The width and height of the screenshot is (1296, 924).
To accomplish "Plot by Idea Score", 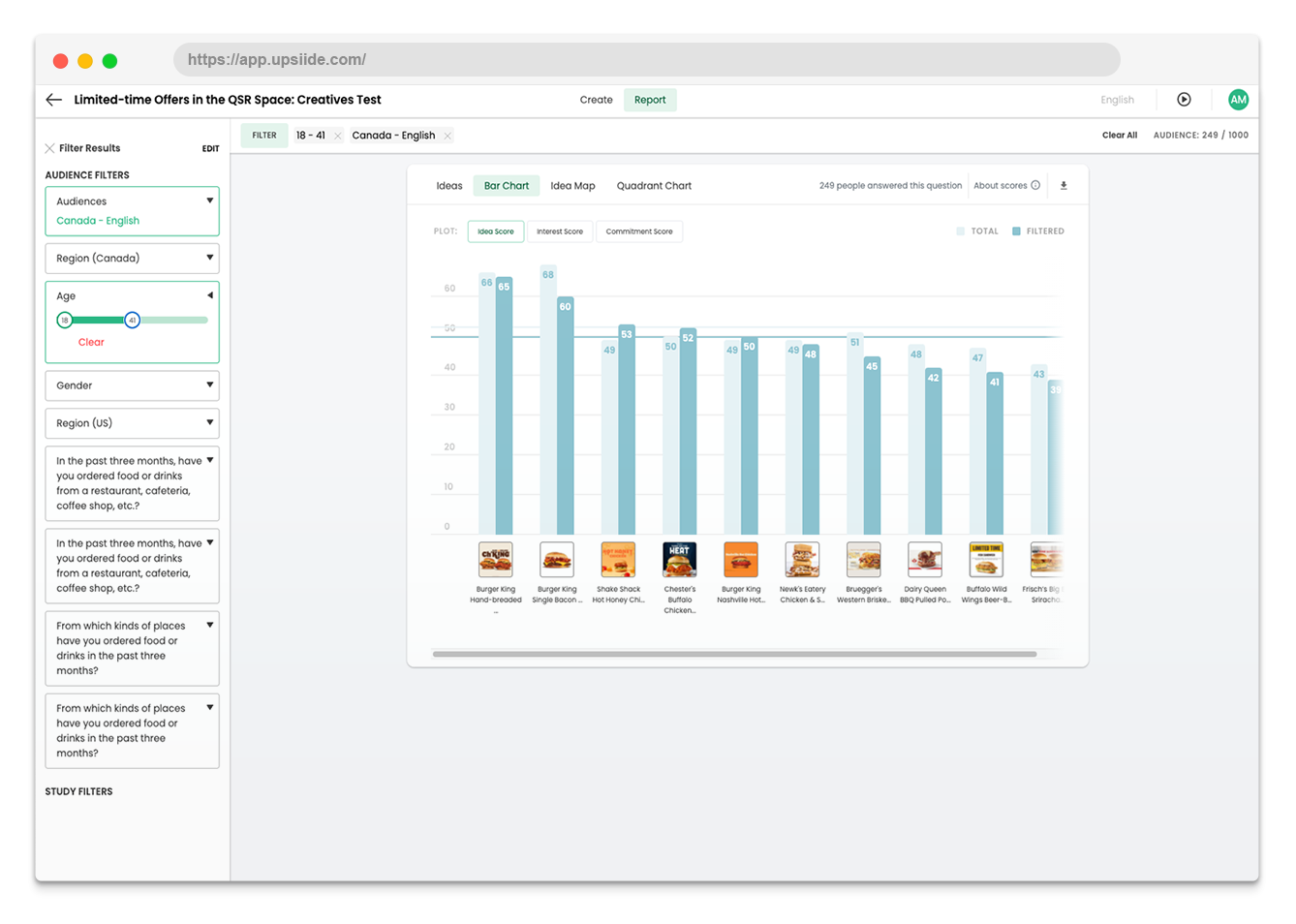I will [496, 231].
